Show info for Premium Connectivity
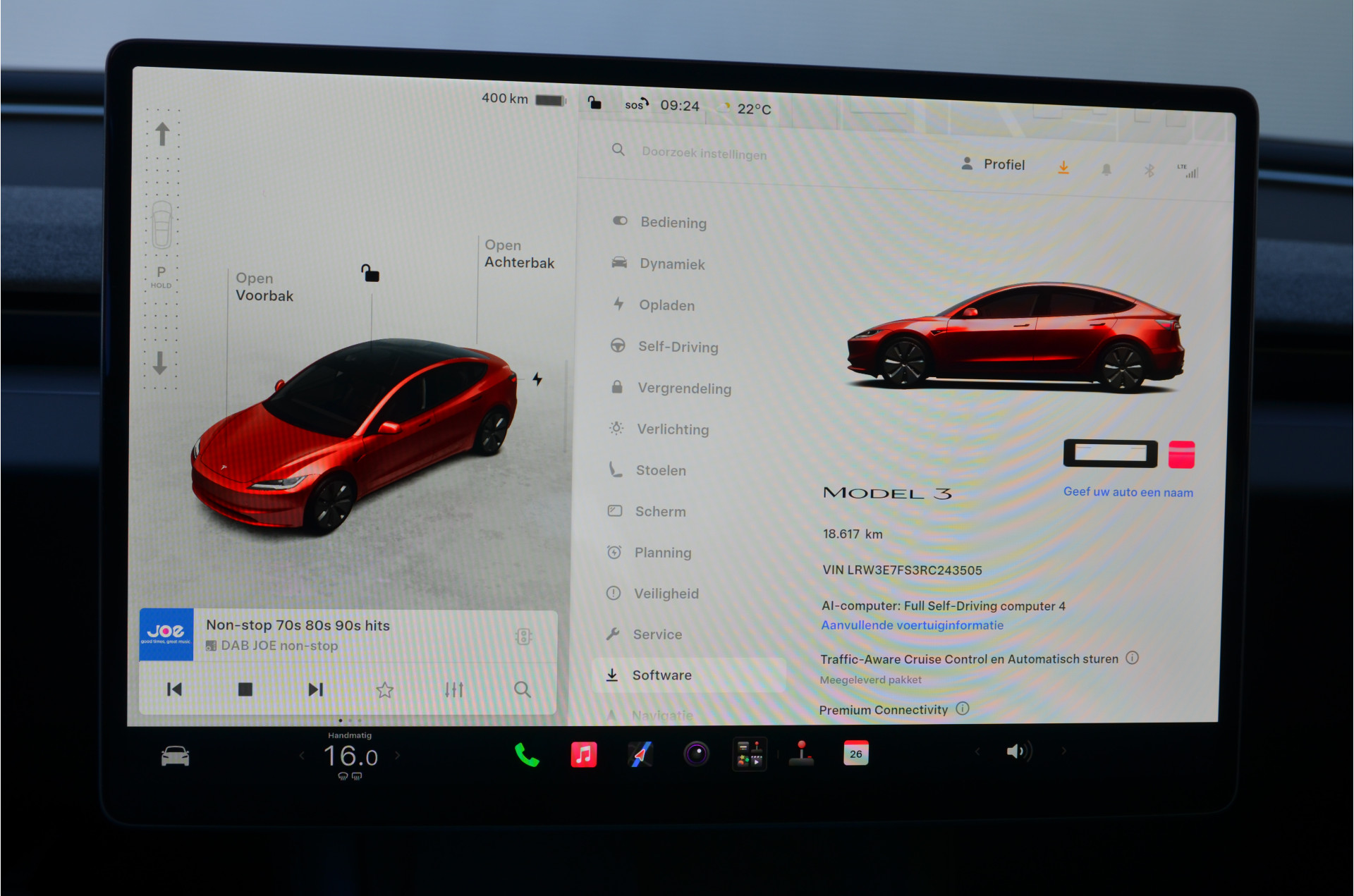Image resolution: width=1354 pixels, height=896 pixels. pos(963,708)
